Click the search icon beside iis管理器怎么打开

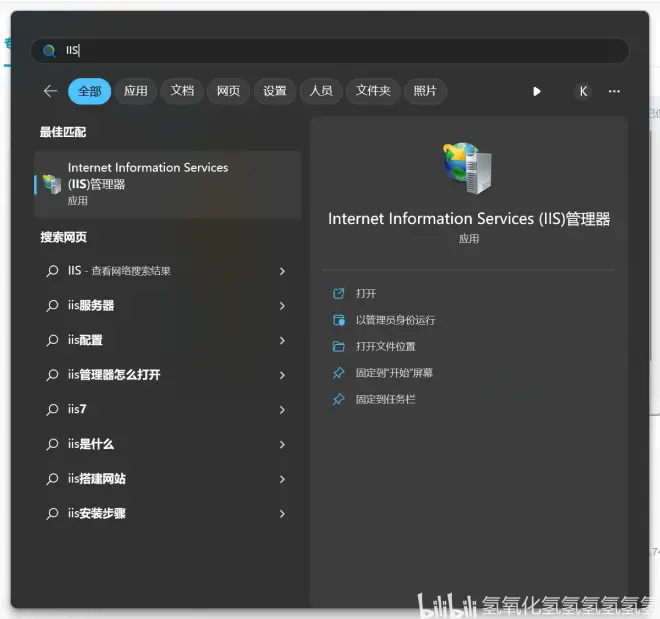tap(52, 375)
